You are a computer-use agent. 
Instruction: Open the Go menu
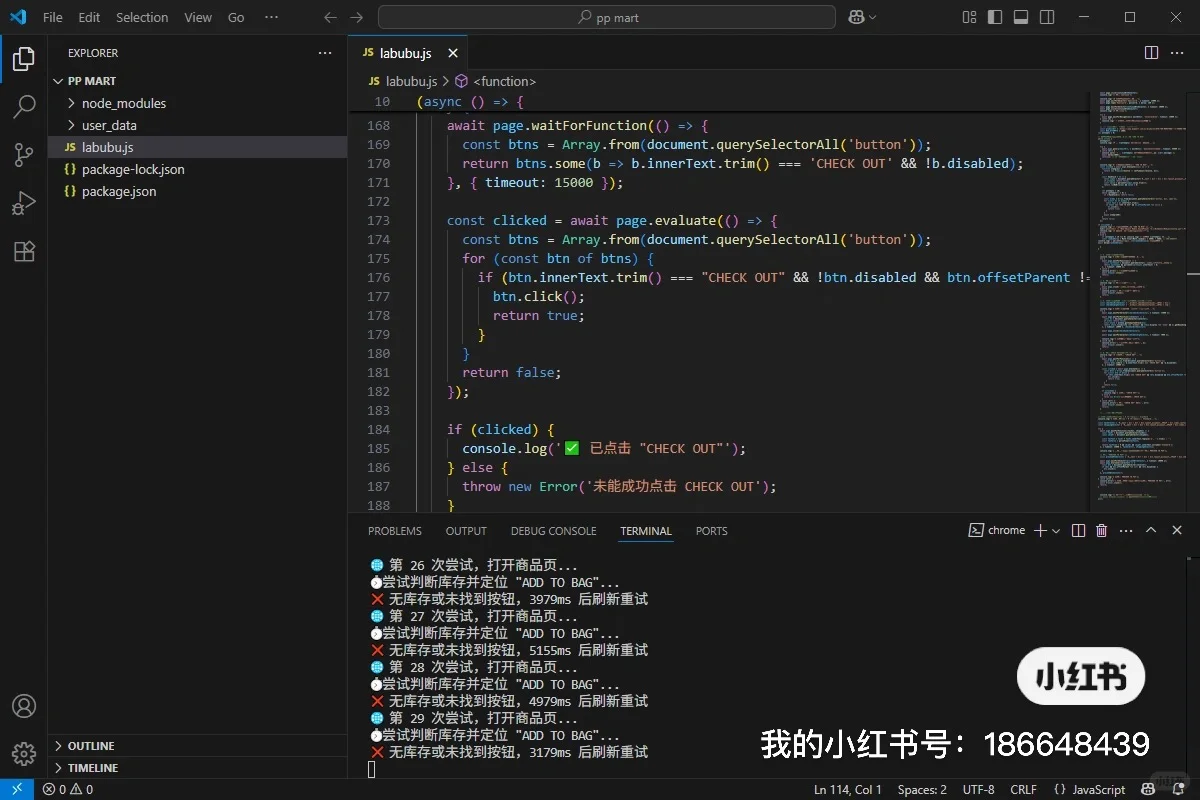pyautogui.click(x=236, y=17)
